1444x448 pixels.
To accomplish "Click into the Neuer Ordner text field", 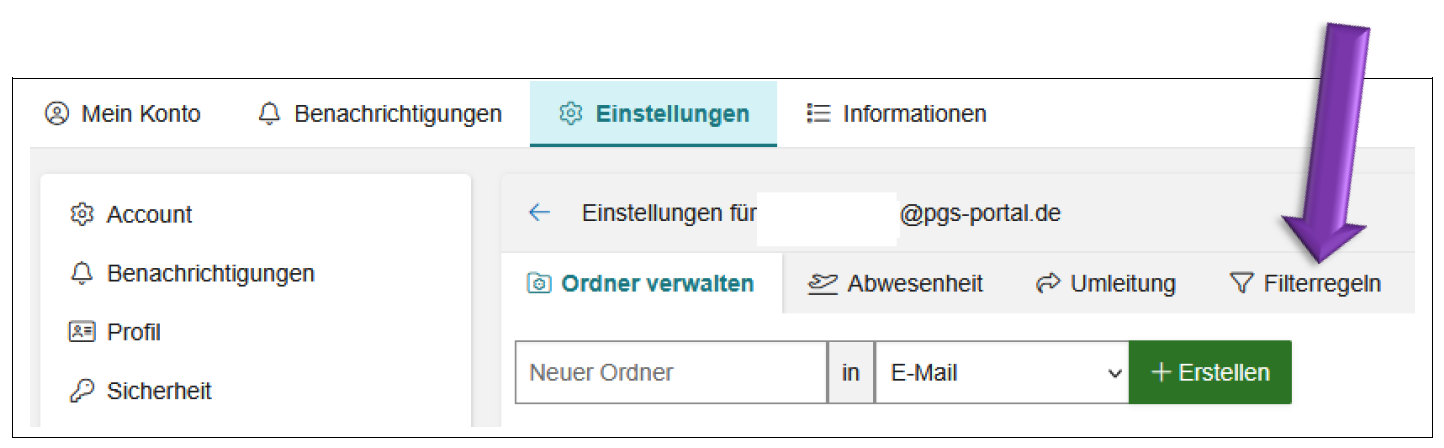I will (670, 373).
